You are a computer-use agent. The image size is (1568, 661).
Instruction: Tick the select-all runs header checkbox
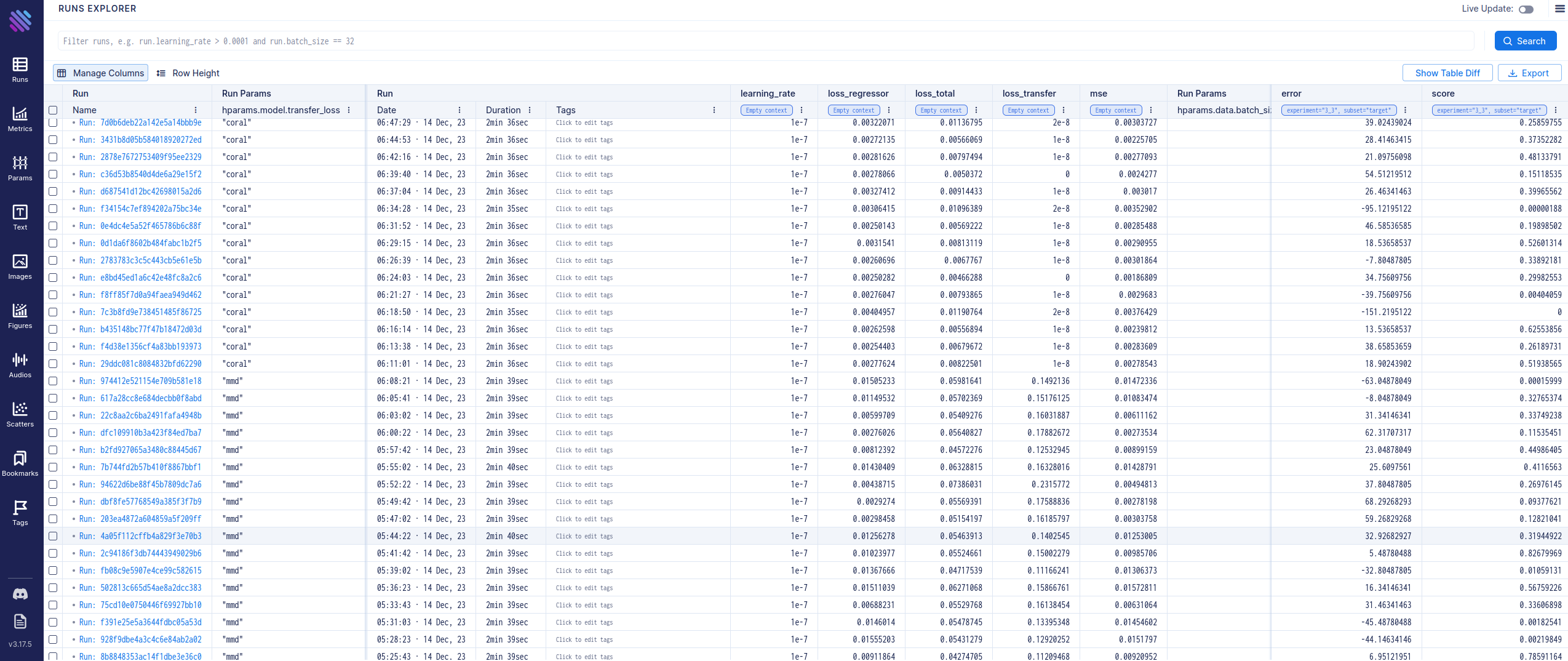click(53, 110)
